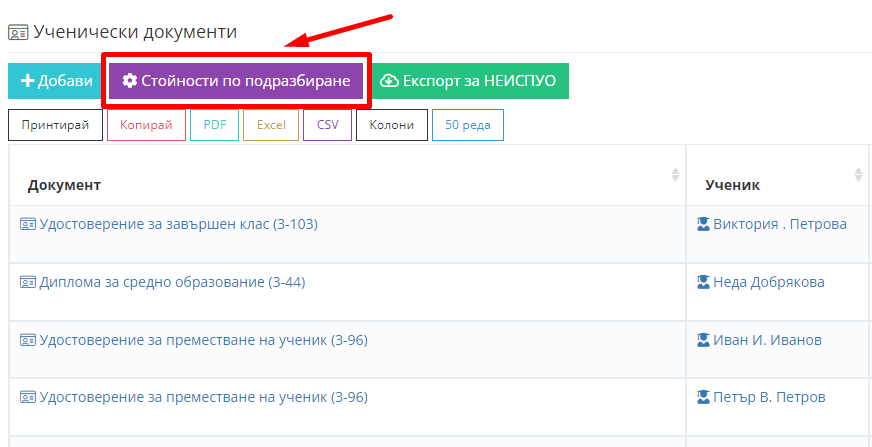Export the table as PDF

215,125
